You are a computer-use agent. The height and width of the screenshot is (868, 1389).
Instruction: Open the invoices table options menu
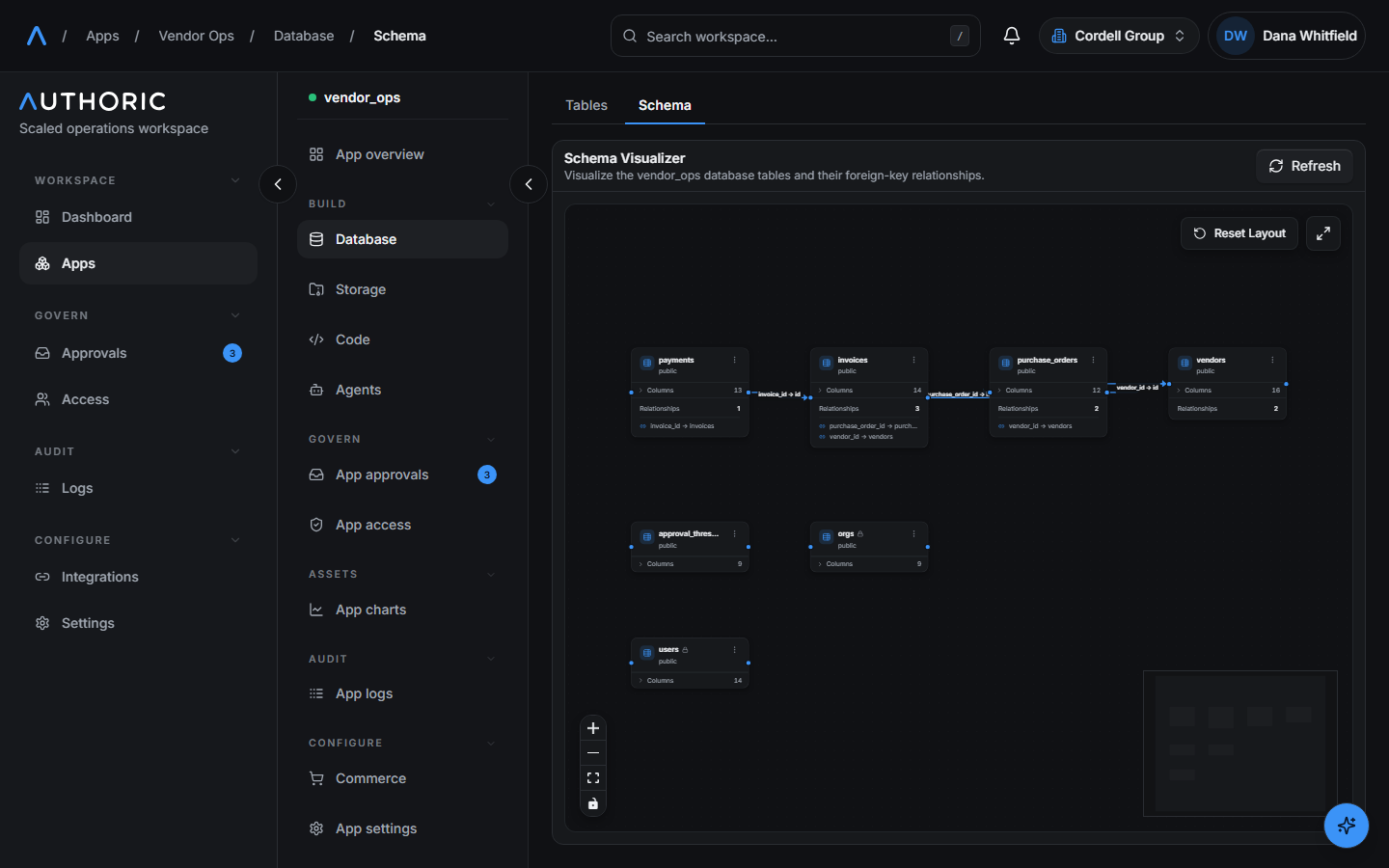click(x=913, y=360)
